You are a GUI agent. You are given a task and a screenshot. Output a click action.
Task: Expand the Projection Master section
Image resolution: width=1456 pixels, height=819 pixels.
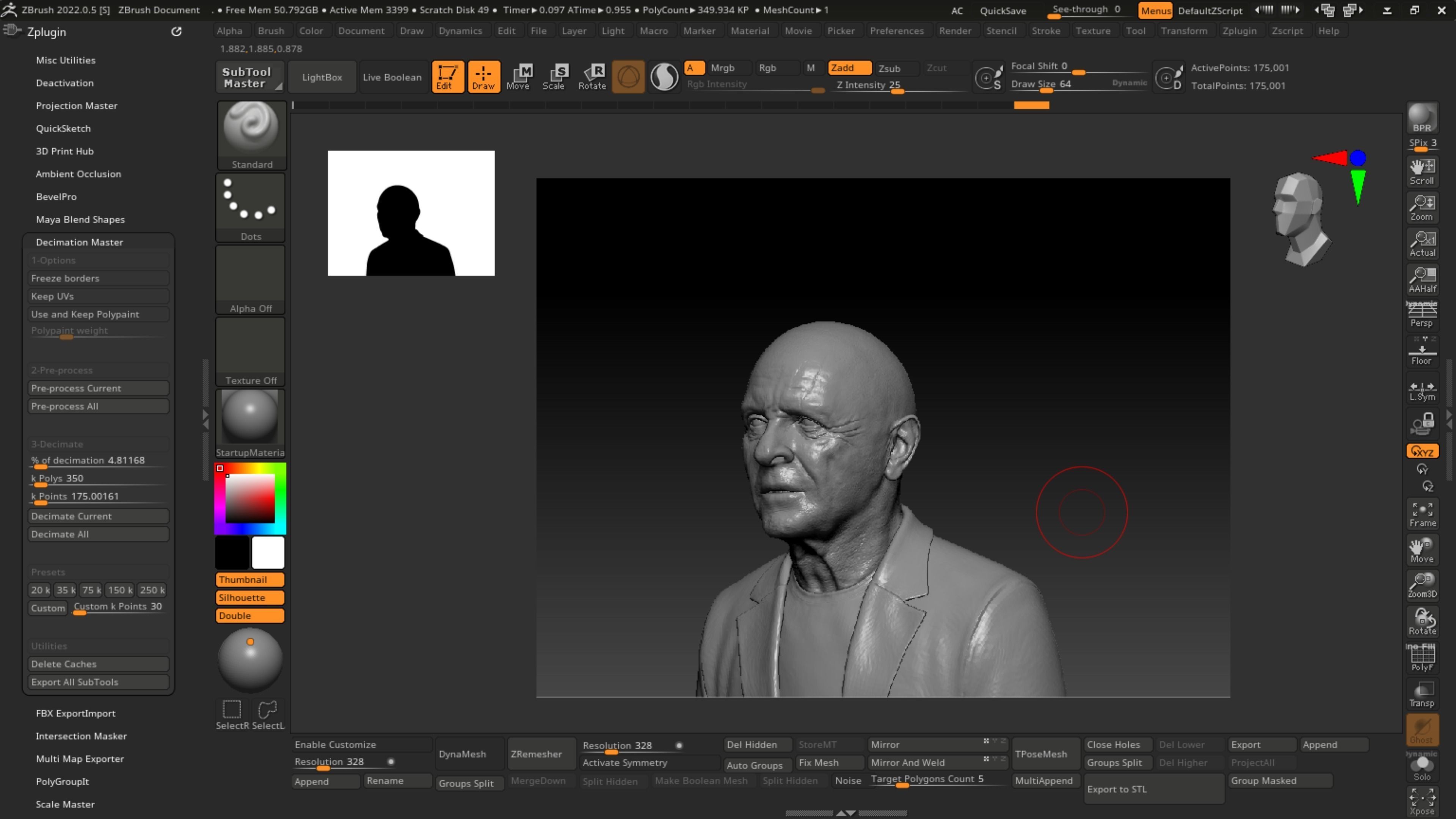(x=76, y=105)
